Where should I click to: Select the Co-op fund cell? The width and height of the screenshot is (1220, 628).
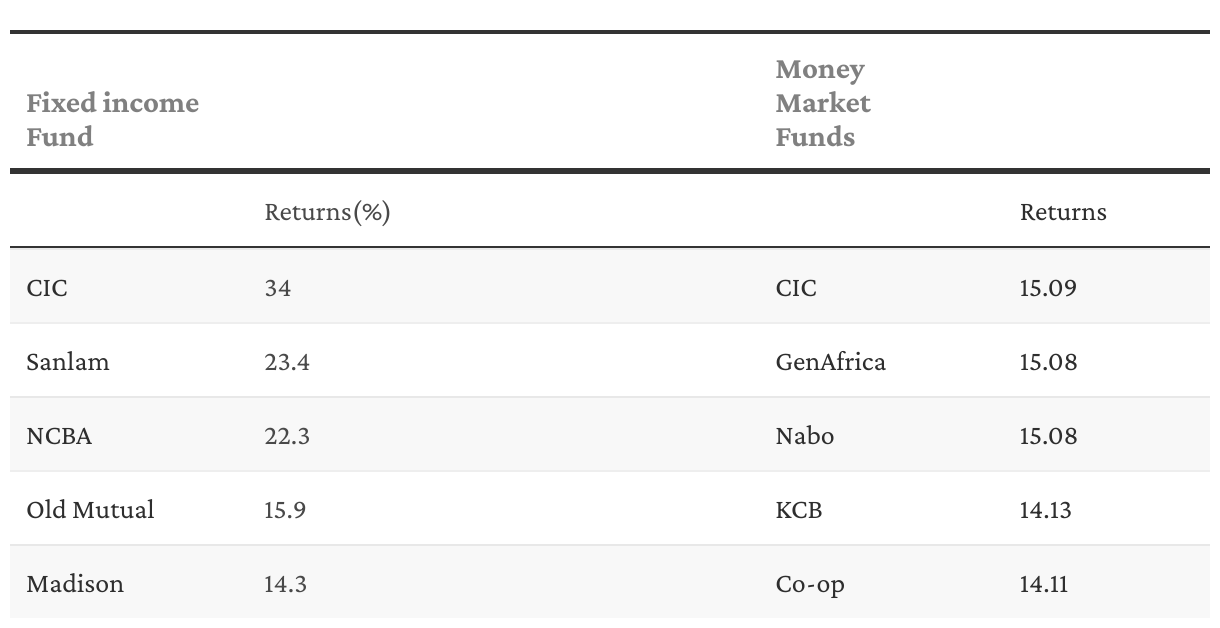(809, 584)
